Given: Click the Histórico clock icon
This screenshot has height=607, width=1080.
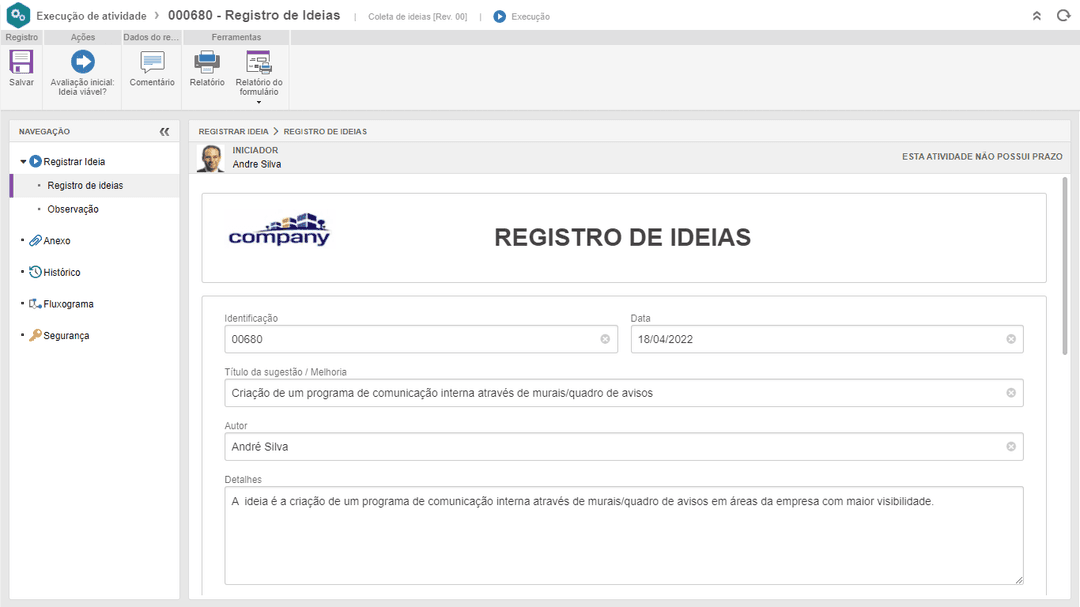Looking at the screenshot, I should tap(35, 272).
